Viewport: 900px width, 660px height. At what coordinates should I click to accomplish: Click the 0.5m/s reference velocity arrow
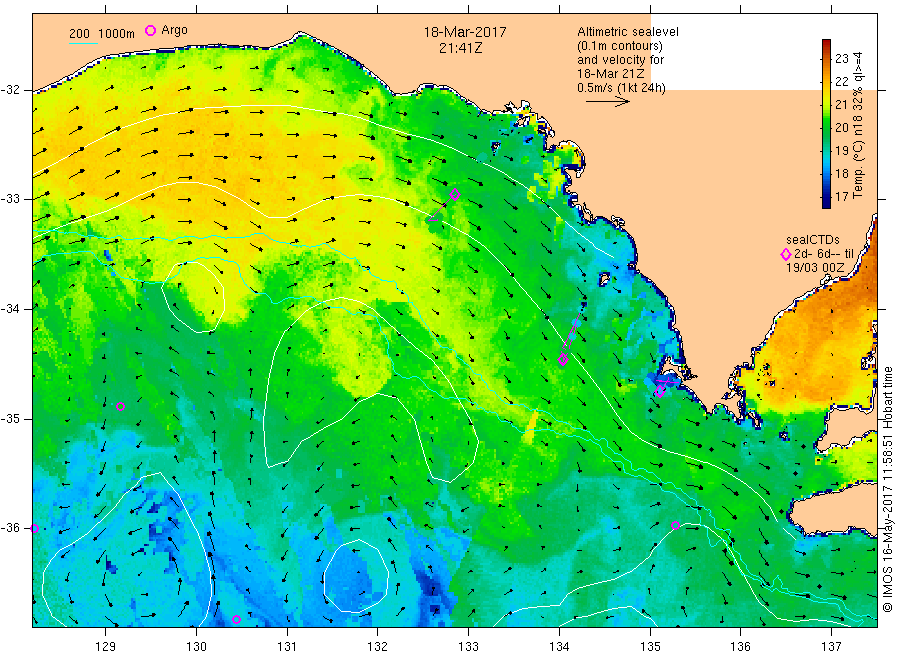coord(608,102)
